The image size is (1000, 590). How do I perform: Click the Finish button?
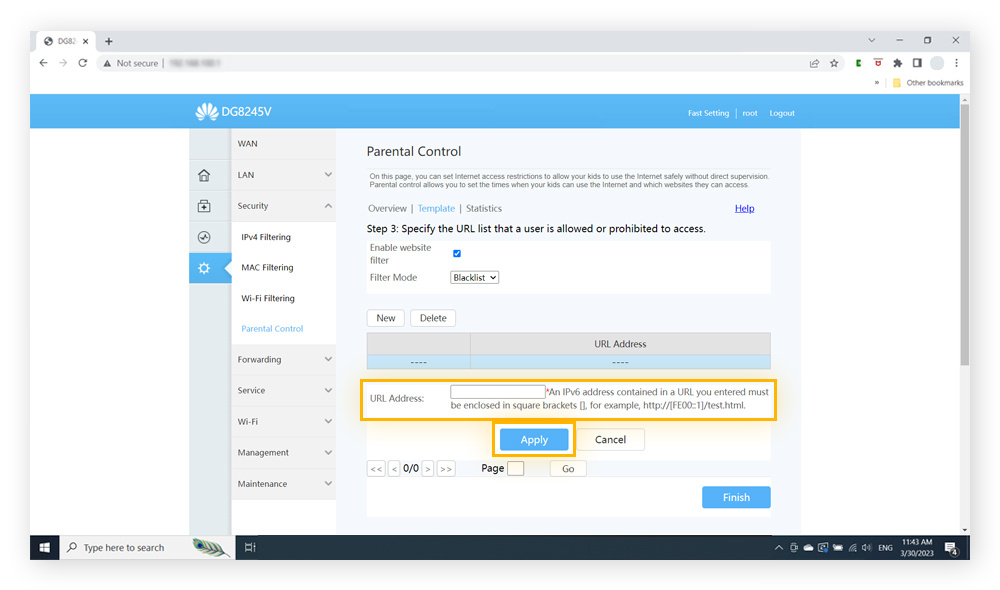[736, 498]
